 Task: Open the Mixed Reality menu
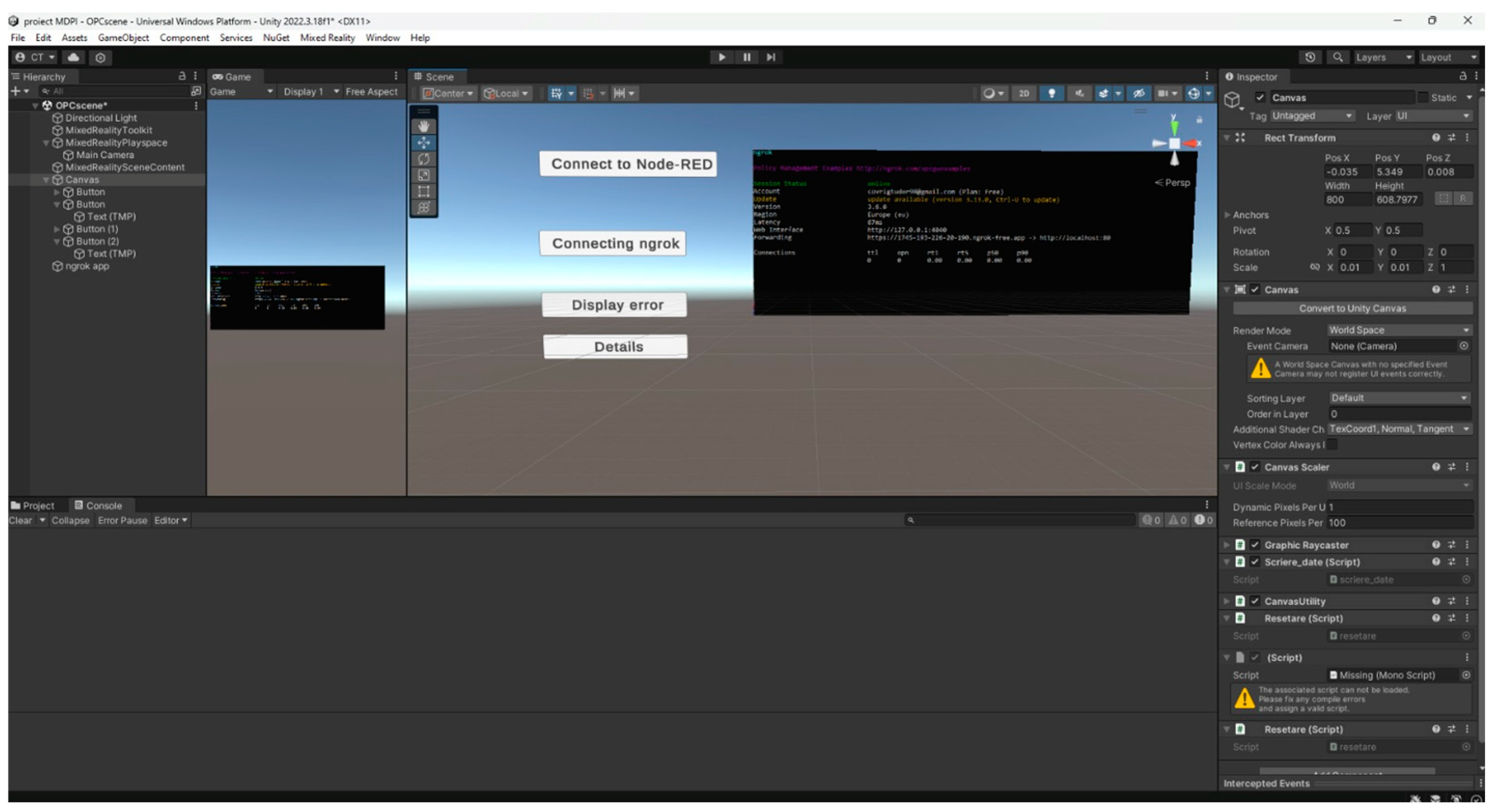(x=327, y=38)
